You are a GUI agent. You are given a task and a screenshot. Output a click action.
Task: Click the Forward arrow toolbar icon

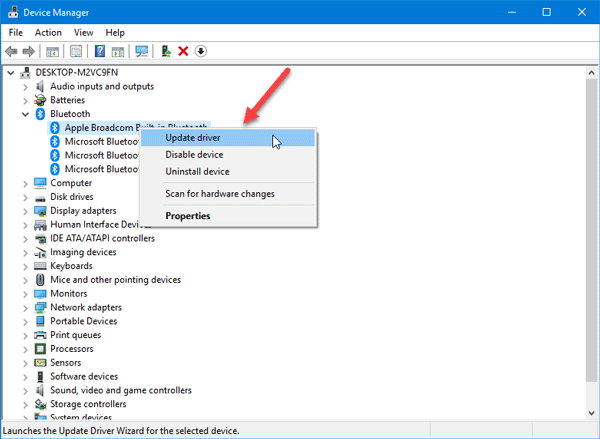click(x=29, y=51)
